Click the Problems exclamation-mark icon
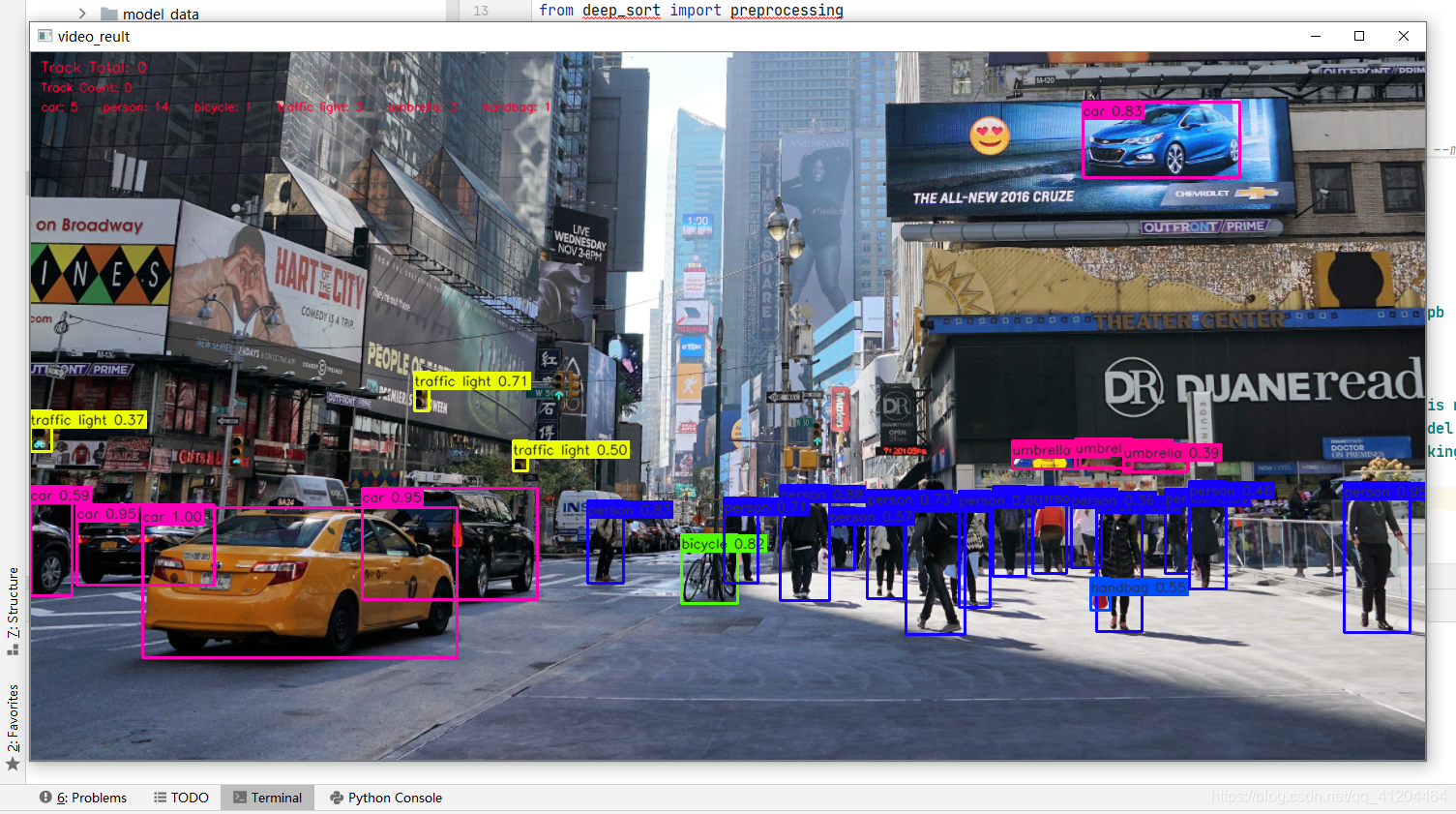This screenshot has width=1456, height=814. pos(47,798)
